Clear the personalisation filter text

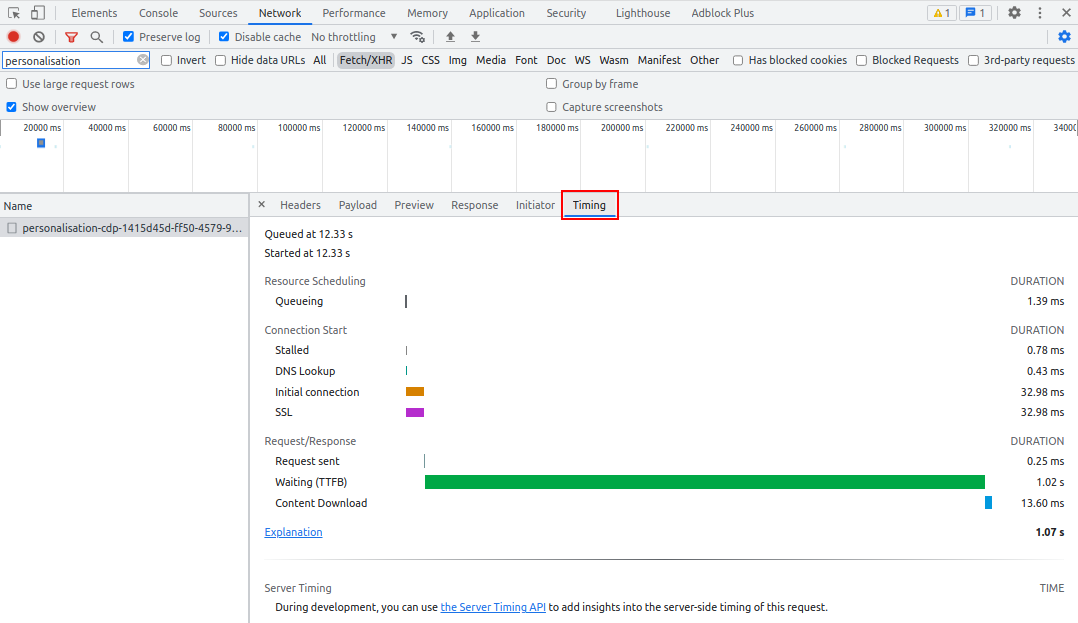coord(142,60)
